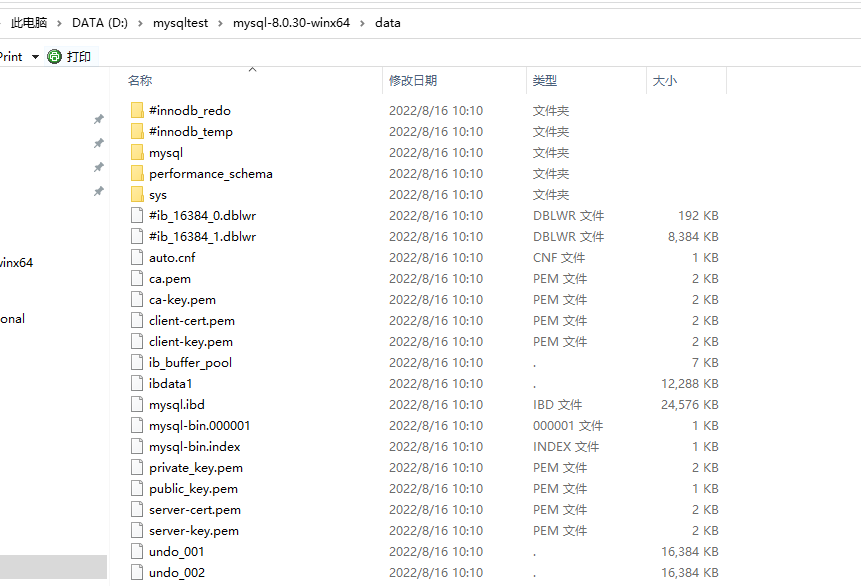Open the Print dropdown arrow
Image resolution: width=861 pixels, height=586 pixels.
pyautogui.click(x=36, y=57)
